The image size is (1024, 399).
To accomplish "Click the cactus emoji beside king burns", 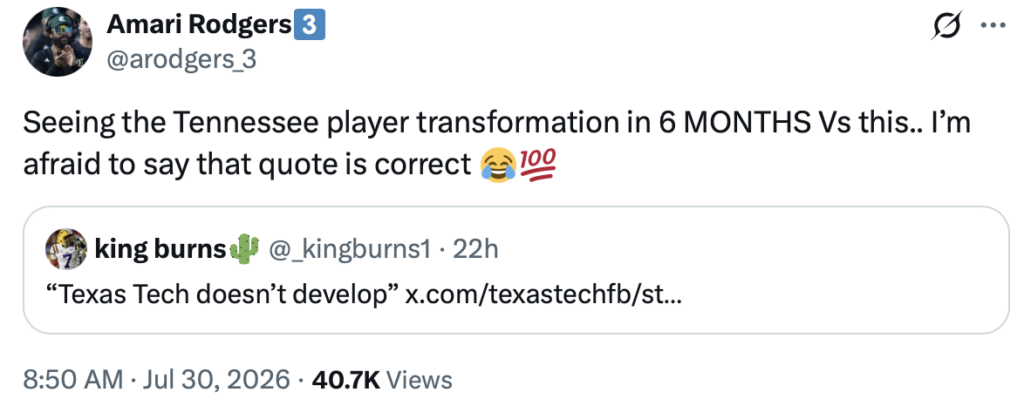I will (244, 249).
